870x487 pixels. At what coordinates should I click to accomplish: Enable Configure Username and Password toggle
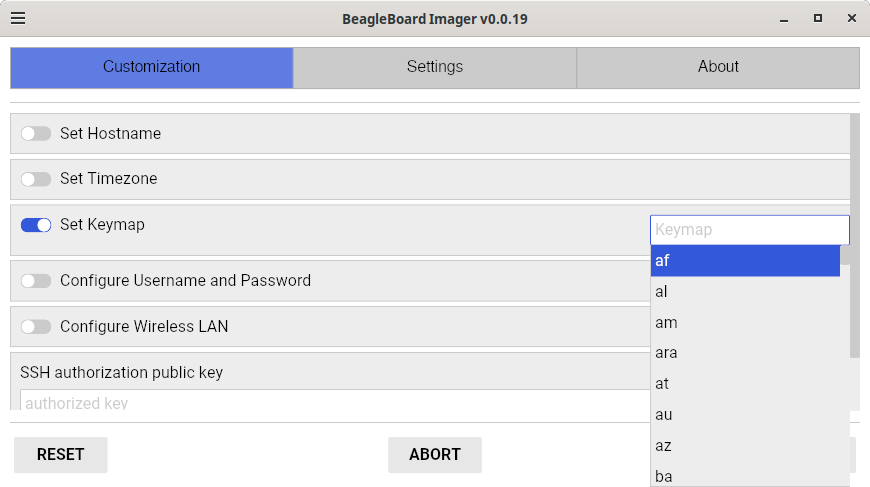coord(36,281)
